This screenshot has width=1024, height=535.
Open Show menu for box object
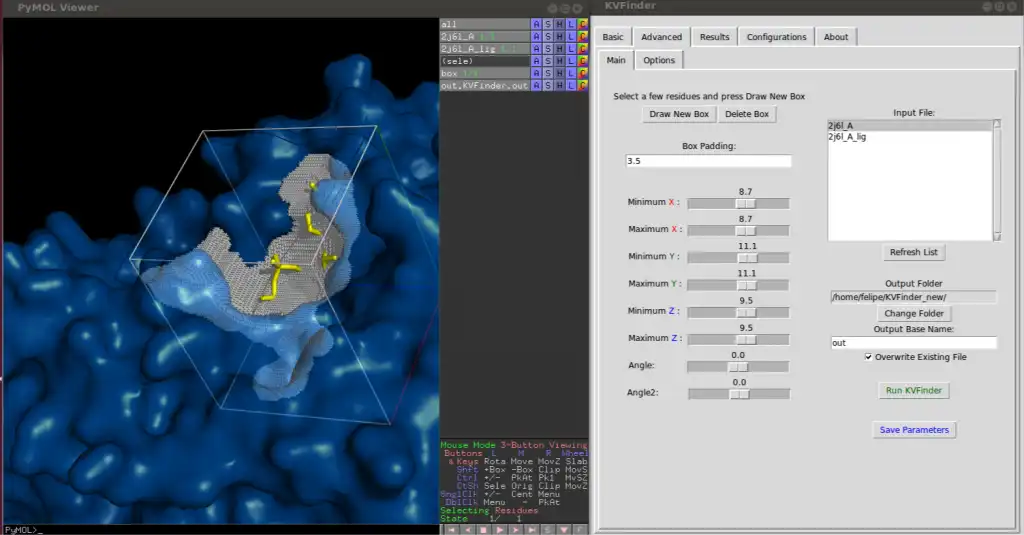pyautogui.click(x=548, y=73)
